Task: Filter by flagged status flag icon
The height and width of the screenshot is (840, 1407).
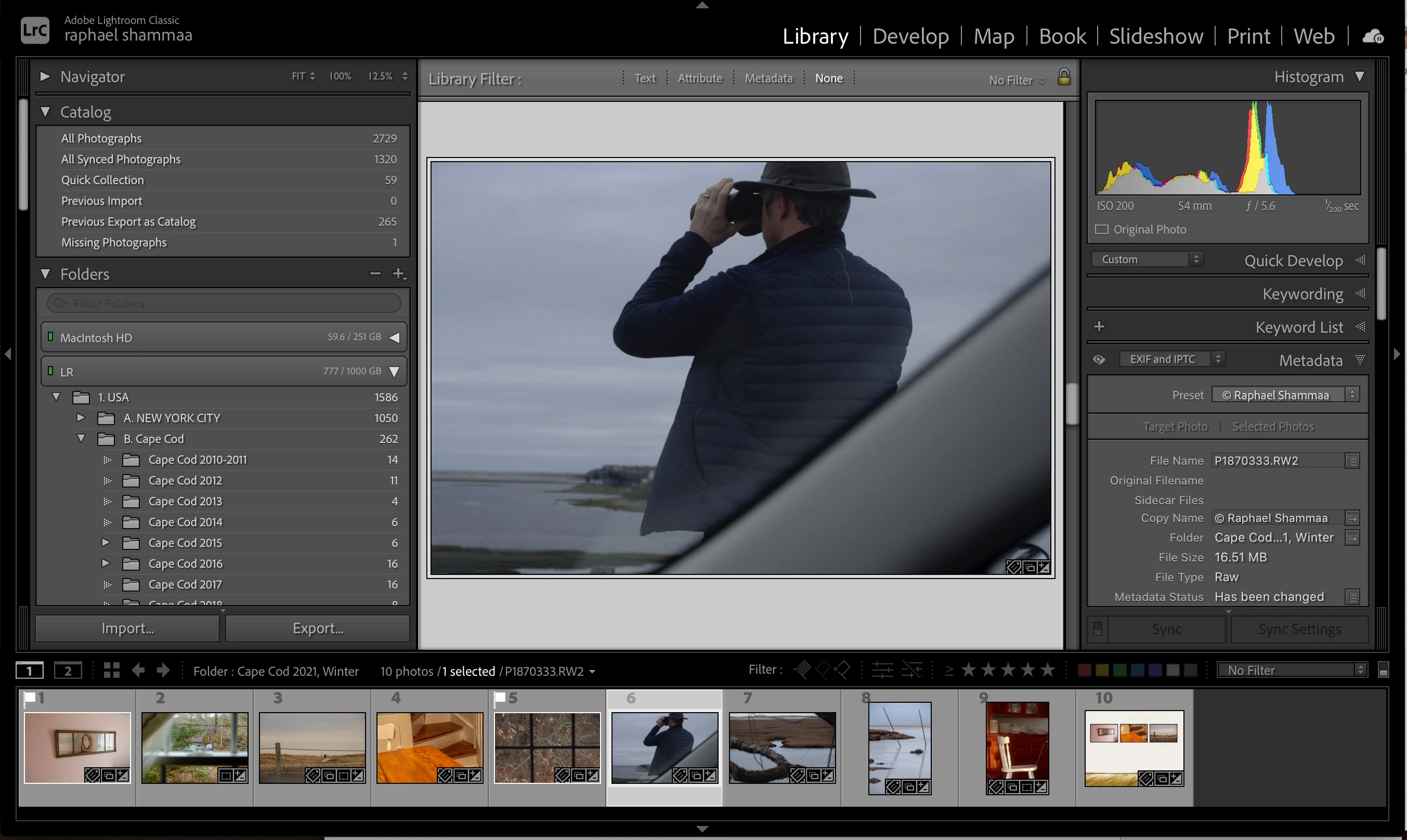Action: pyautogui.click(x=802, y=670)
